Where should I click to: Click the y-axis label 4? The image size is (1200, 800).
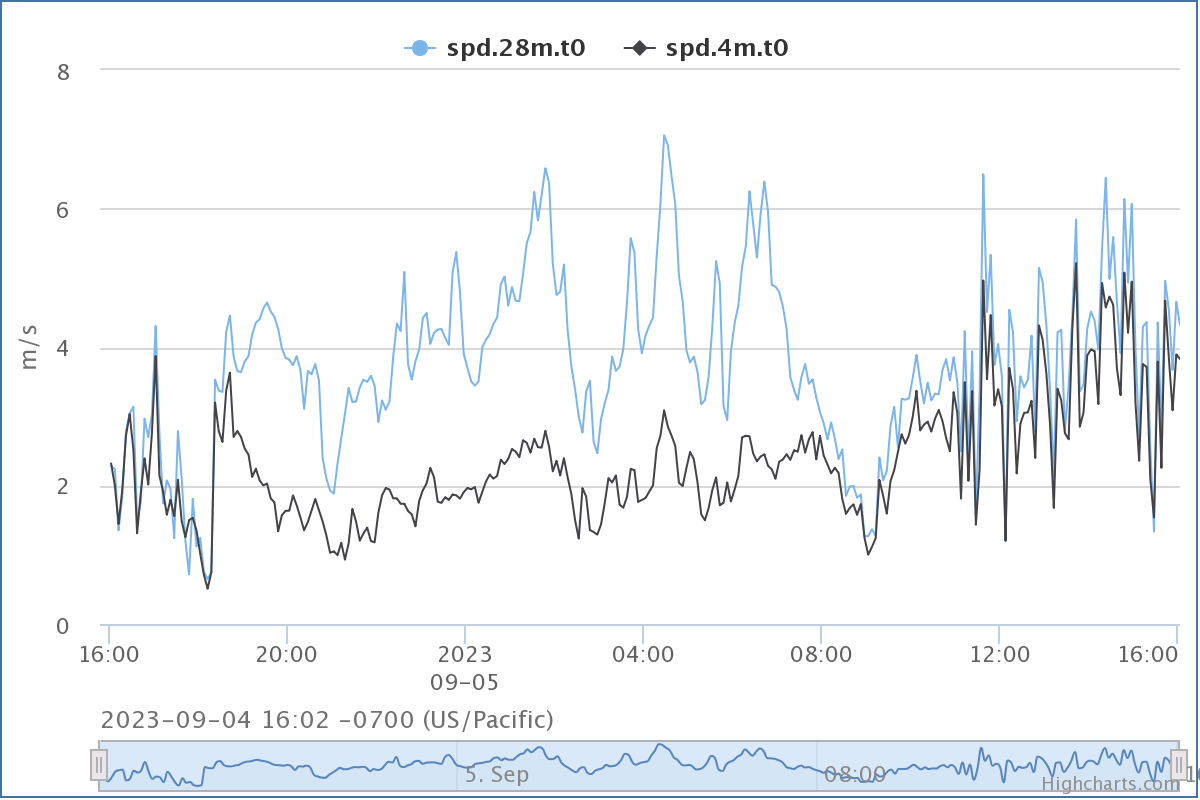pyautogui.click(x=62, y=350)
